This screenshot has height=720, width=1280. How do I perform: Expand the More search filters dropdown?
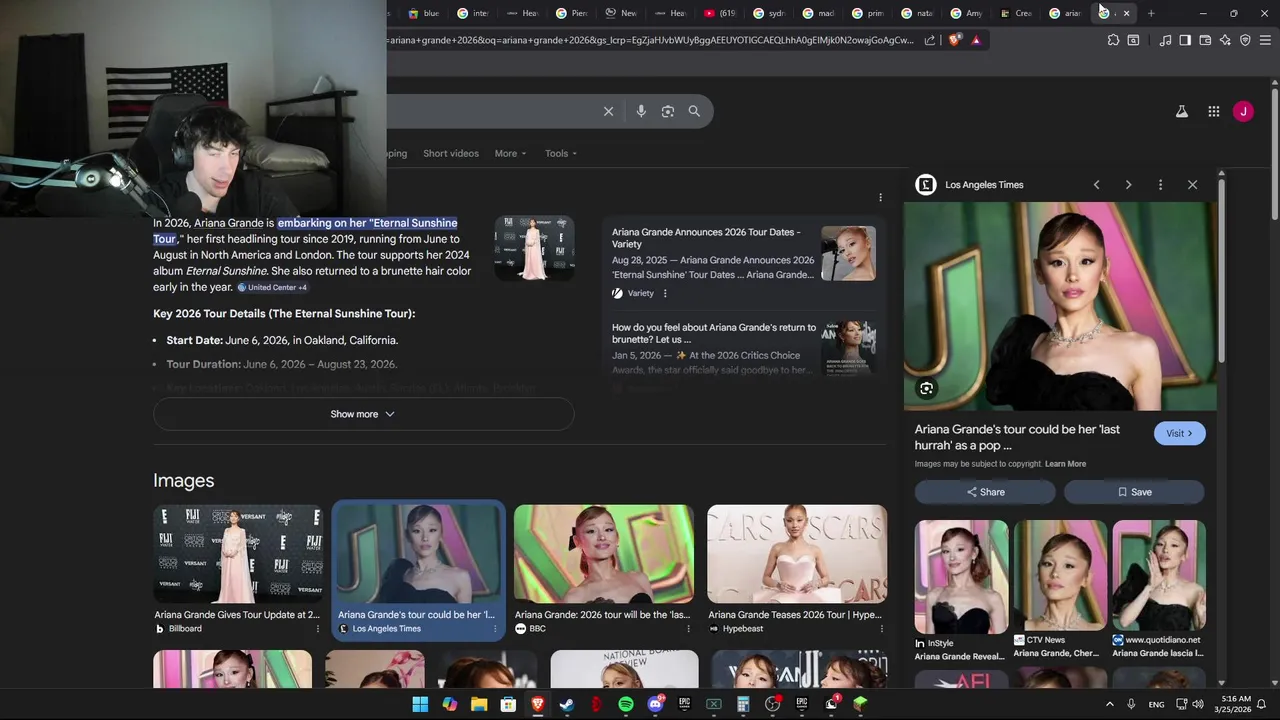(510, 153)
